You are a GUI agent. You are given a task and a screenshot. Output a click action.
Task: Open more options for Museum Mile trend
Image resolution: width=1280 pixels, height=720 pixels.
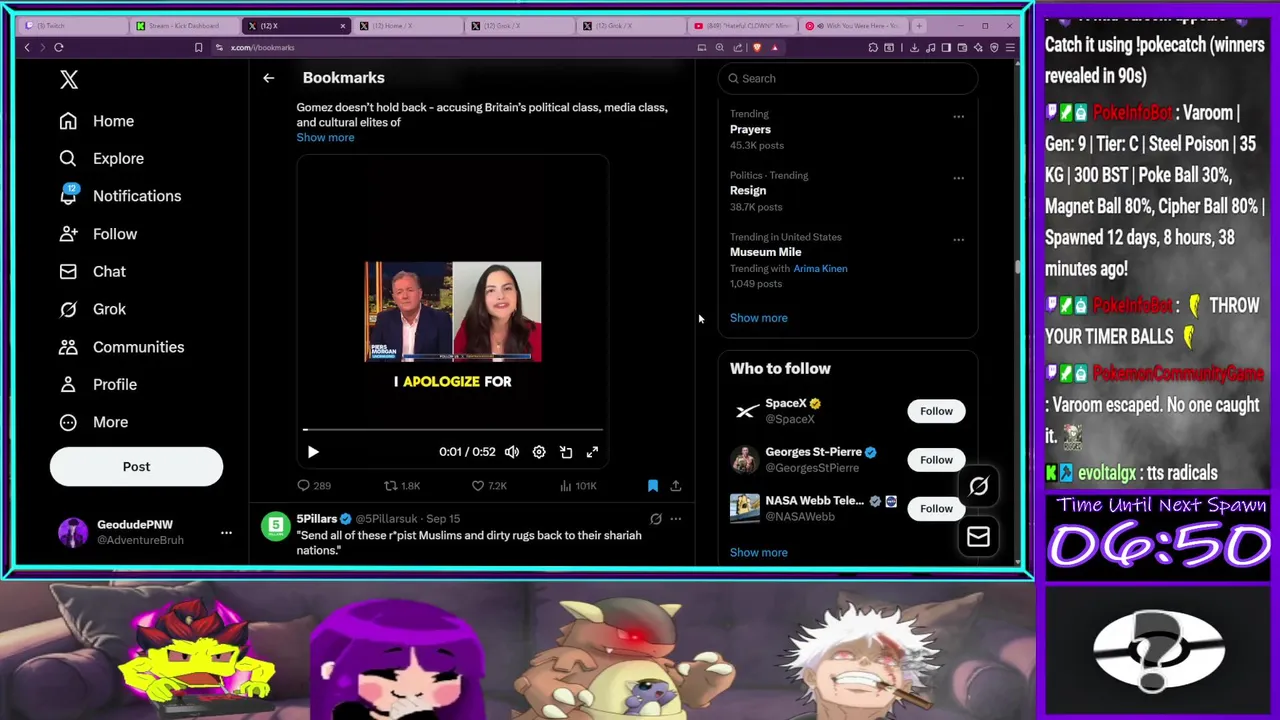point(958,240)
